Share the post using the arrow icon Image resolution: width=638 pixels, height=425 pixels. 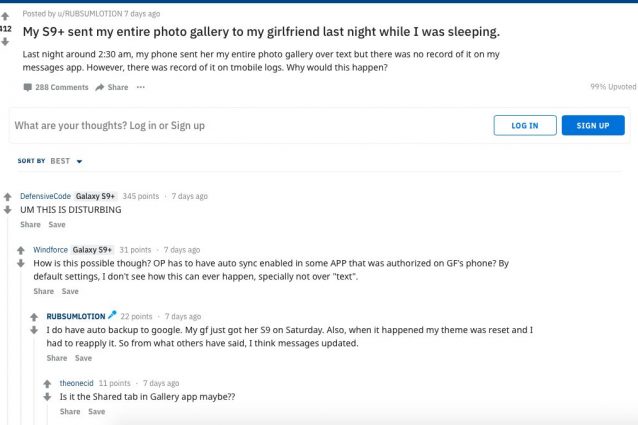click(111, 87)
